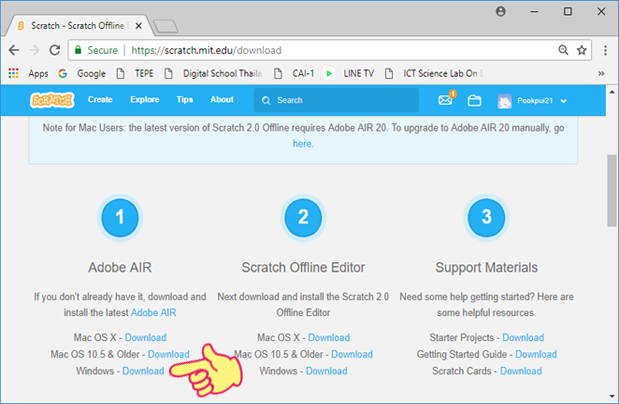
Task: Close the Scratch Offline Editor tab
Action: [139, 26]
